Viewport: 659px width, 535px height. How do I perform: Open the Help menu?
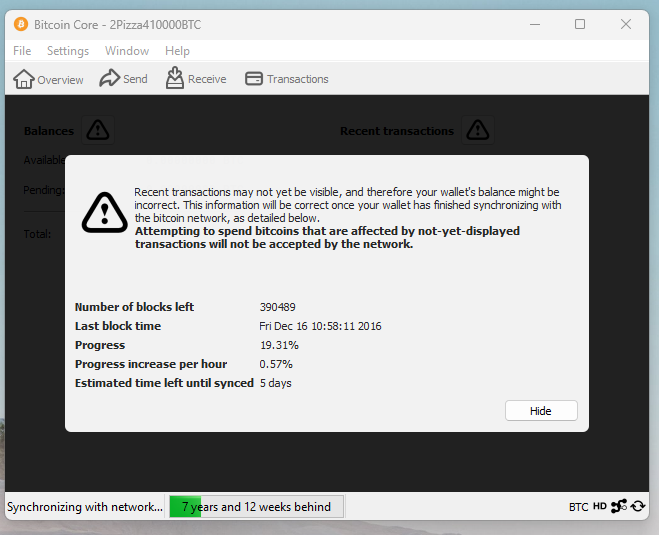coord(177,51)
